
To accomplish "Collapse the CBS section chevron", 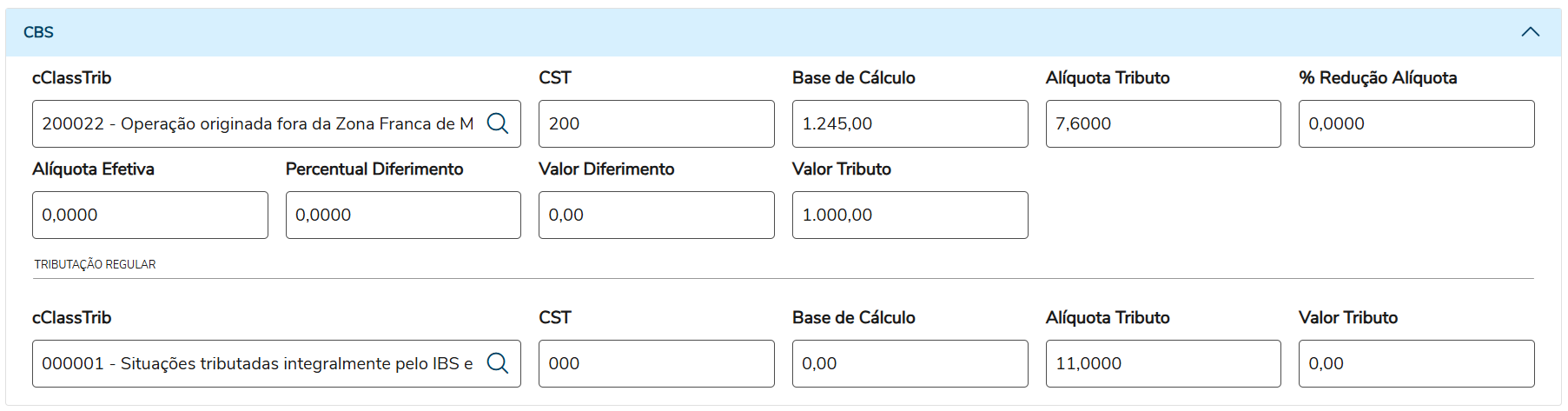I will [1530, 32].
